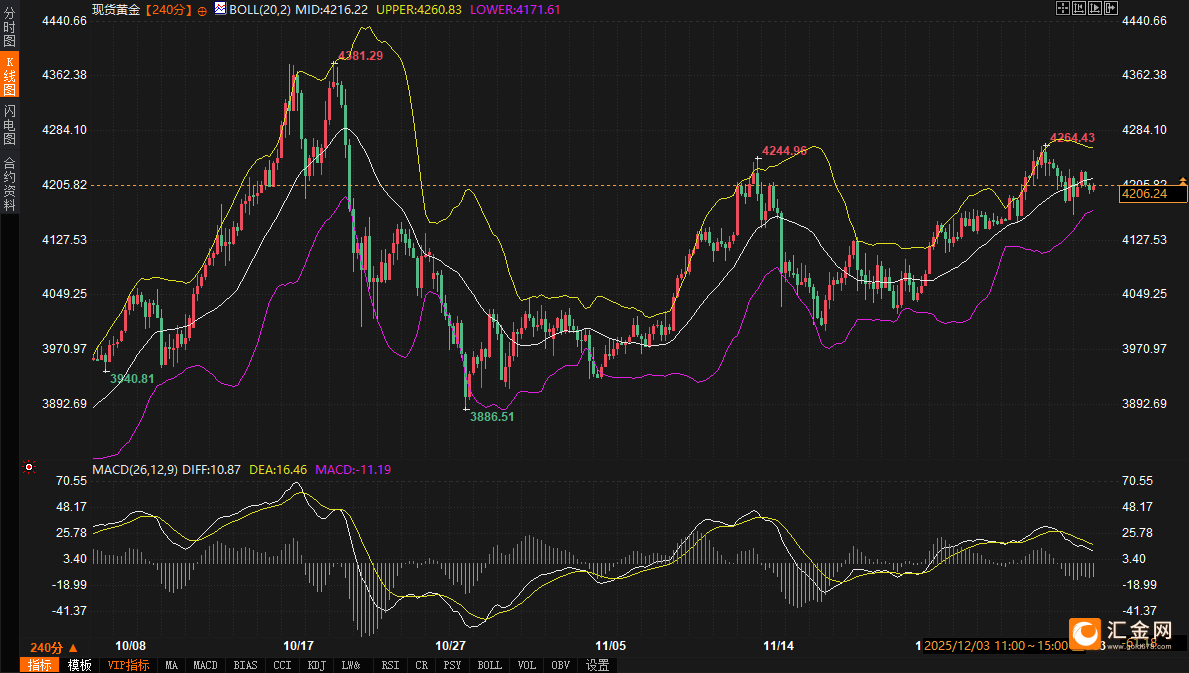
Task: Switch to the 分时图 side tab
Action: (10, 27)
